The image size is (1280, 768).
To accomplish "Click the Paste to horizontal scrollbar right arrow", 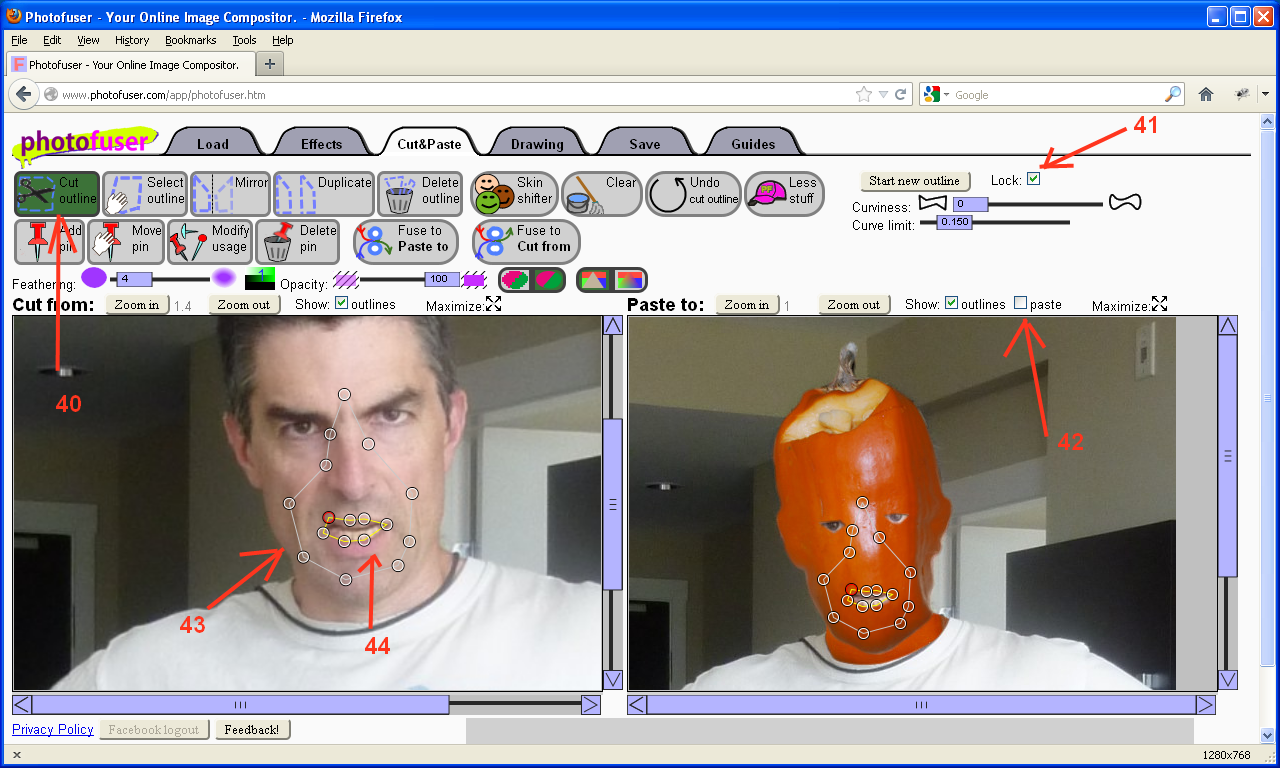I will click(x=1205, y=704).
